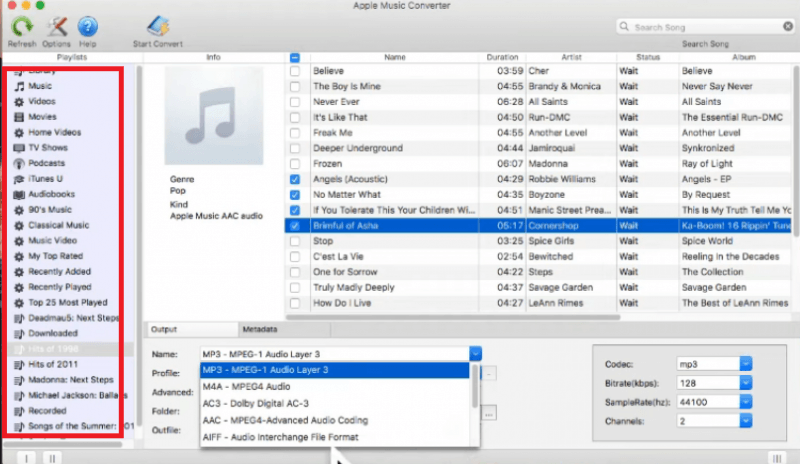Choose AIFF - Audio Interchange File Format option
Image resolution: width=800 pixels, height=464 pixels.
click(x=335, y=437)
